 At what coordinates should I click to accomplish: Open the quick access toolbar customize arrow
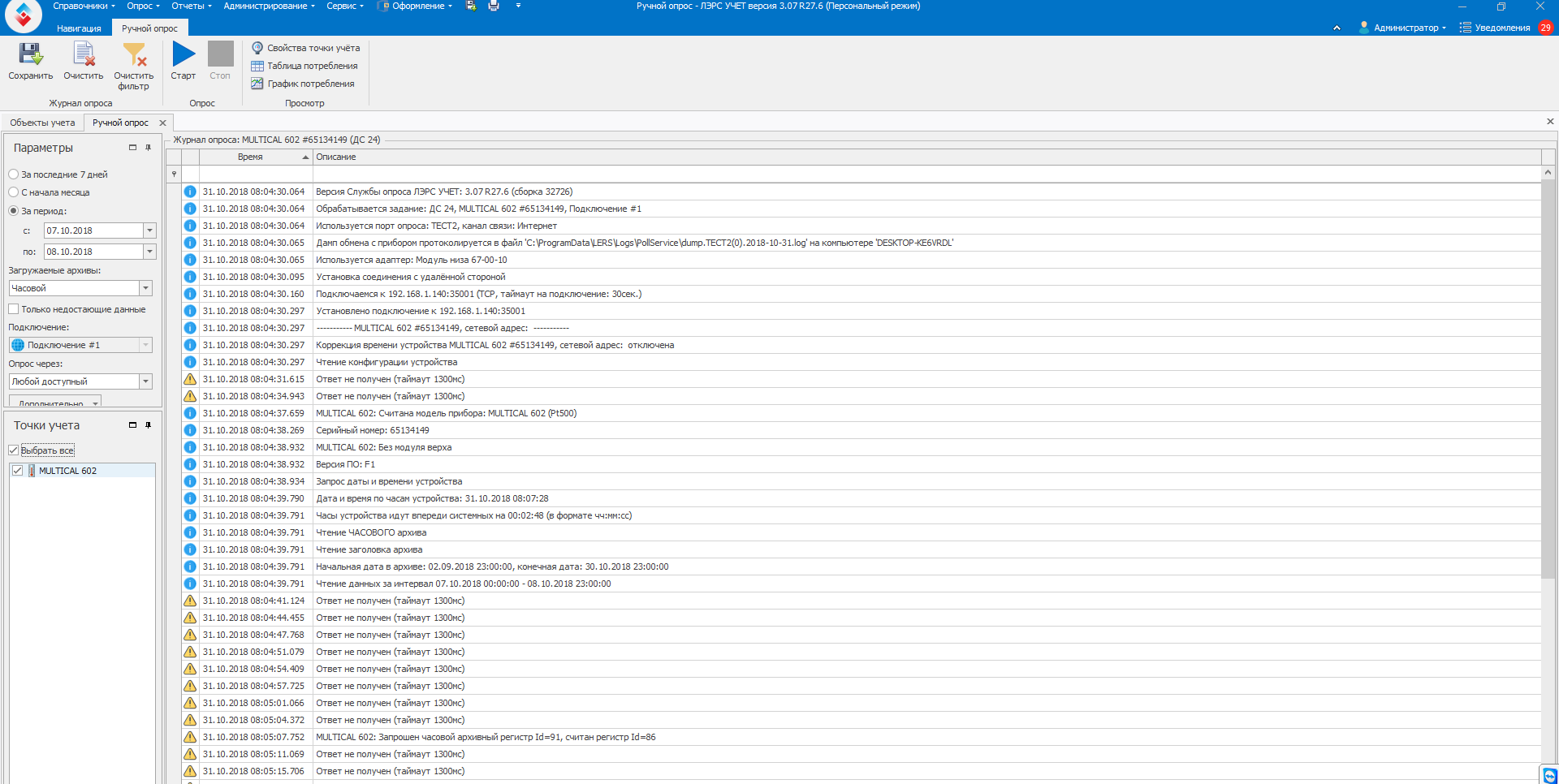pyautogui.click(x=518, y=6)
